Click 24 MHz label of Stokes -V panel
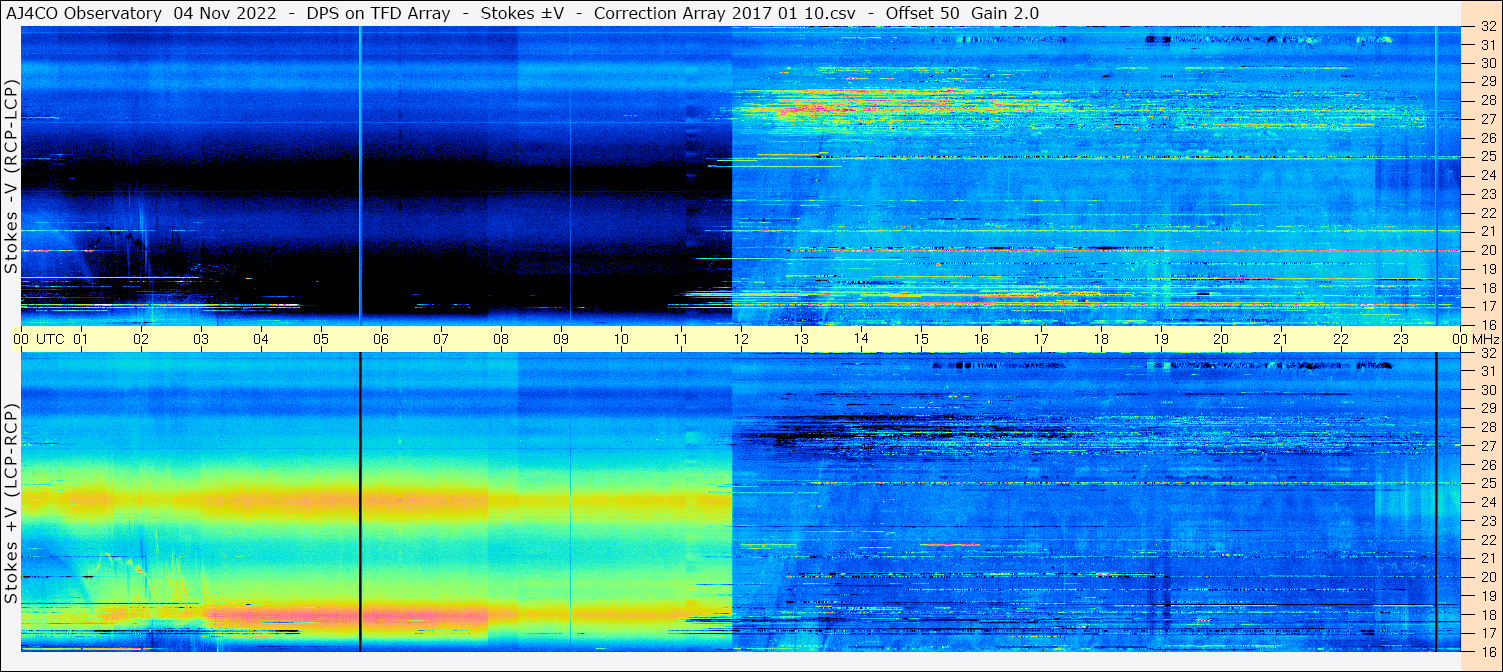Viewport: 1503px width, 672px height. pyautogui.click(x=1488, y=175)
